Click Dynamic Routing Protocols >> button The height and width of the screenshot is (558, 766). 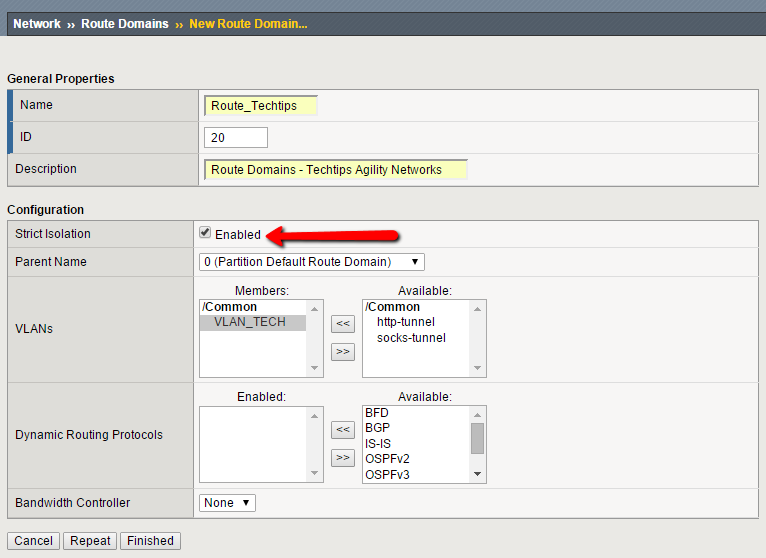click(x=343, y=458)
